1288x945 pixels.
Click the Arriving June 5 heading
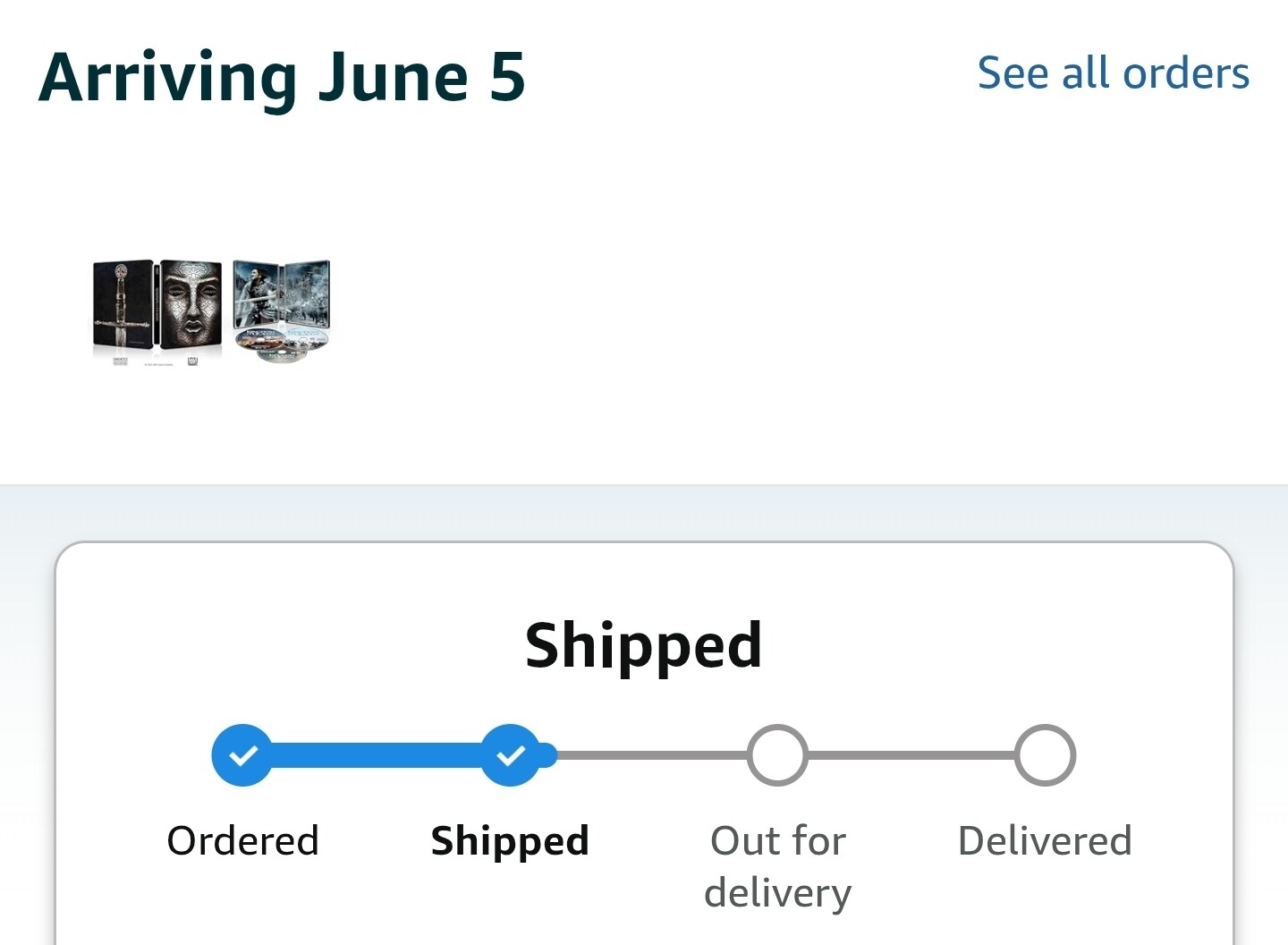(x=282, y=77)
